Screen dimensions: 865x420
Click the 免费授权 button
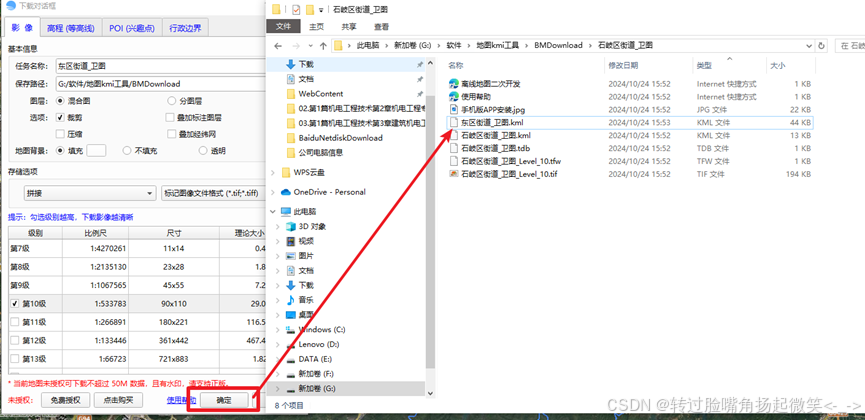click(65, 400)
